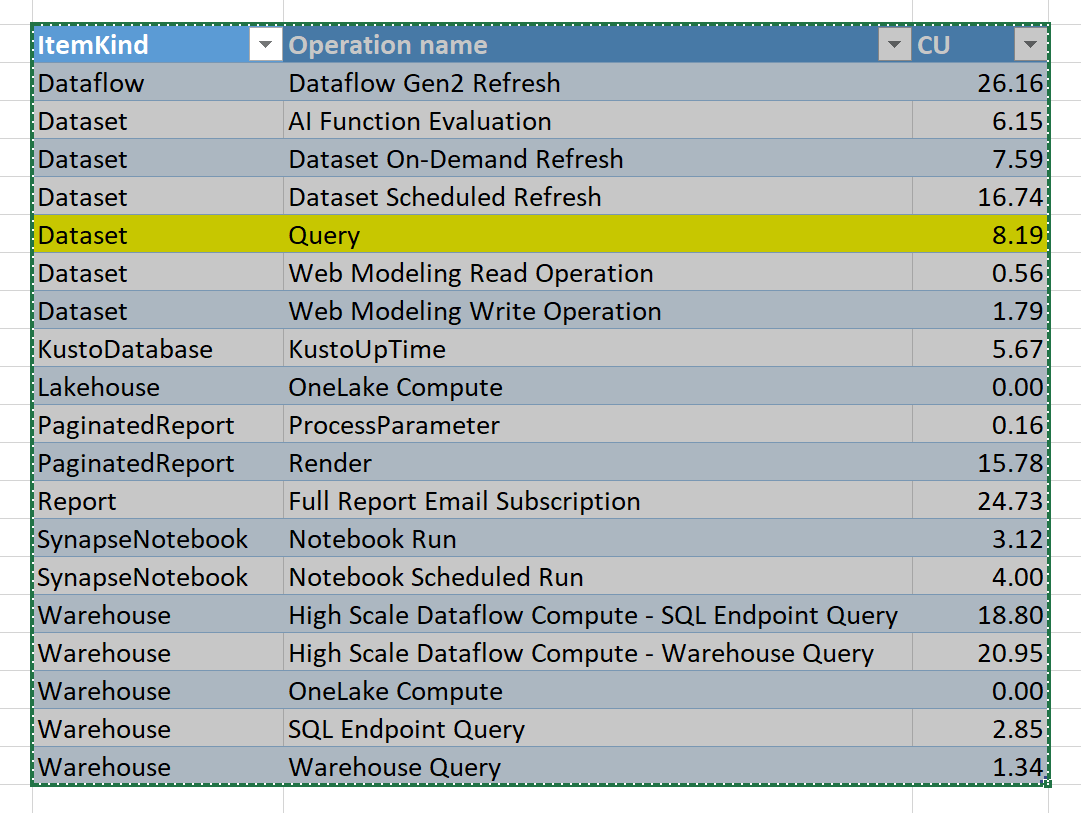The width and height of the screenshot is (1081, 813).
Task: Click the table resize handle at bottom-right corner
Action: pyautogui.click(x=1045, y=782)
